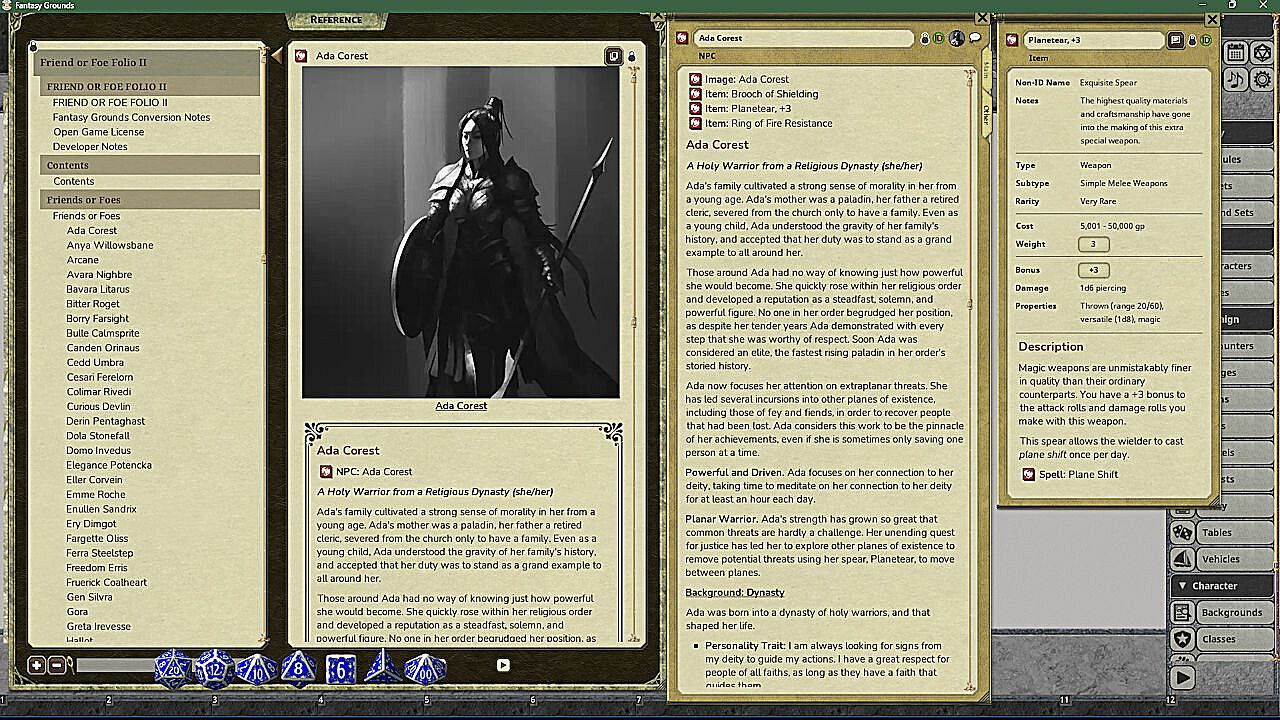Click the play arrow button at sidebar bottom

pos(1182,677)
